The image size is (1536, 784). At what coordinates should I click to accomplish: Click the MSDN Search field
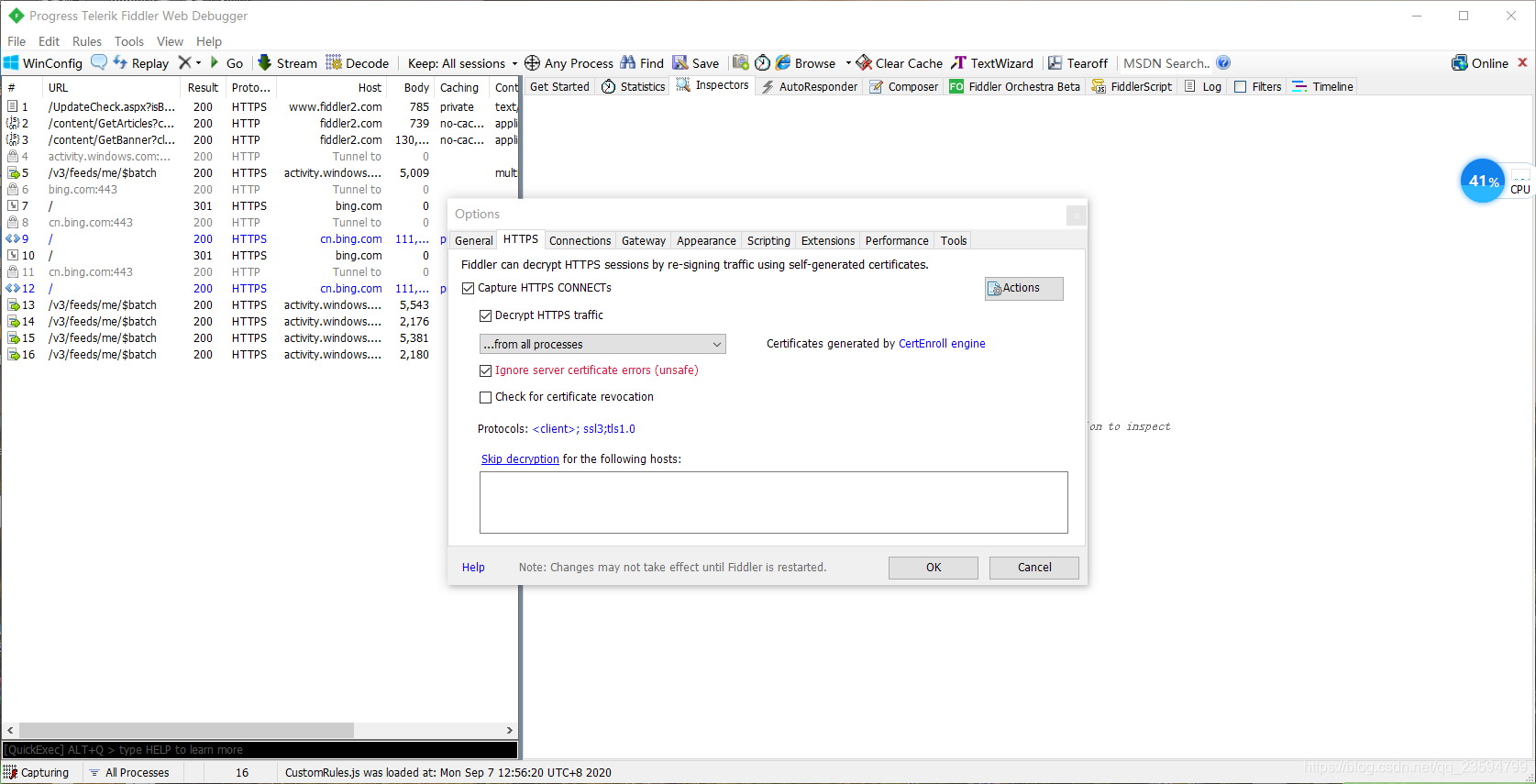click(x=1166, y=63)
